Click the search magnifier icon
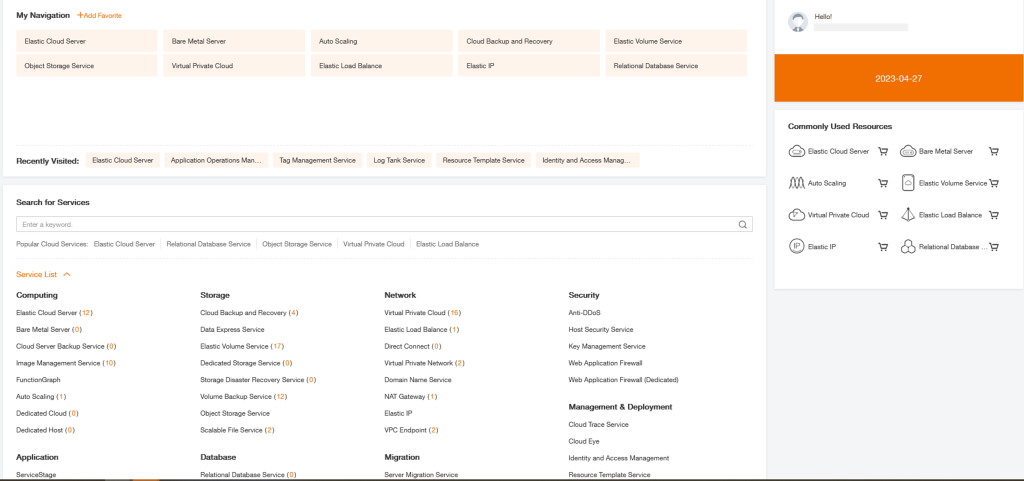Viewport: 1024px width, 481px height. click(743, 225)
